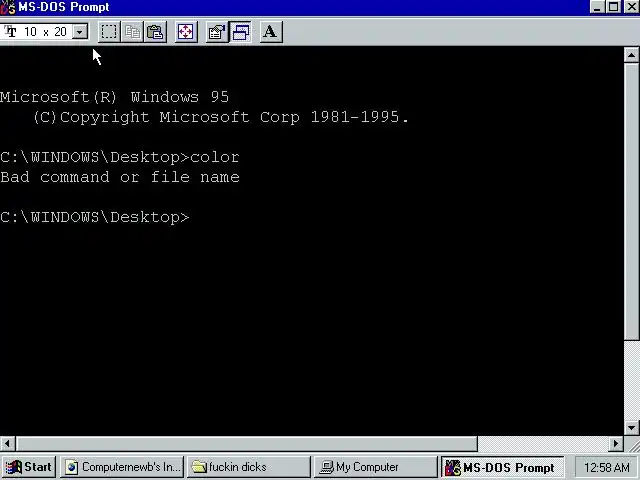
Task: Click the vertical scrollbar up arrow
Action: pos(631,55)
